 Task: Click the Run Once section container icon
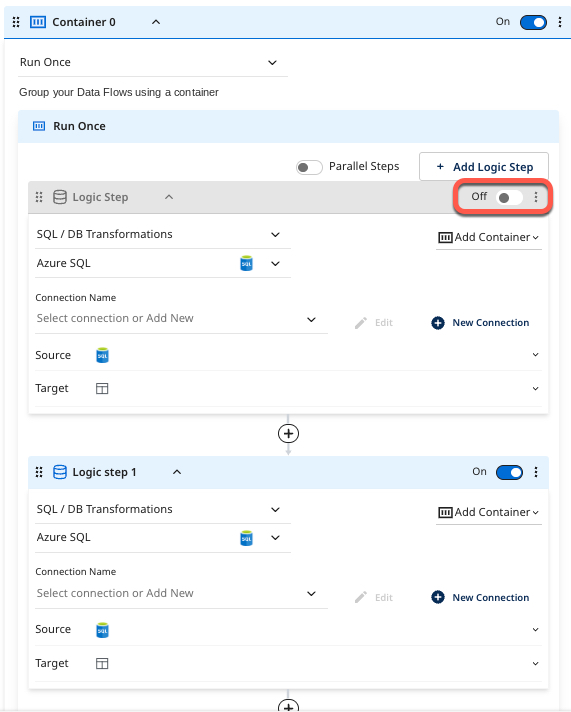pos(39,126)
